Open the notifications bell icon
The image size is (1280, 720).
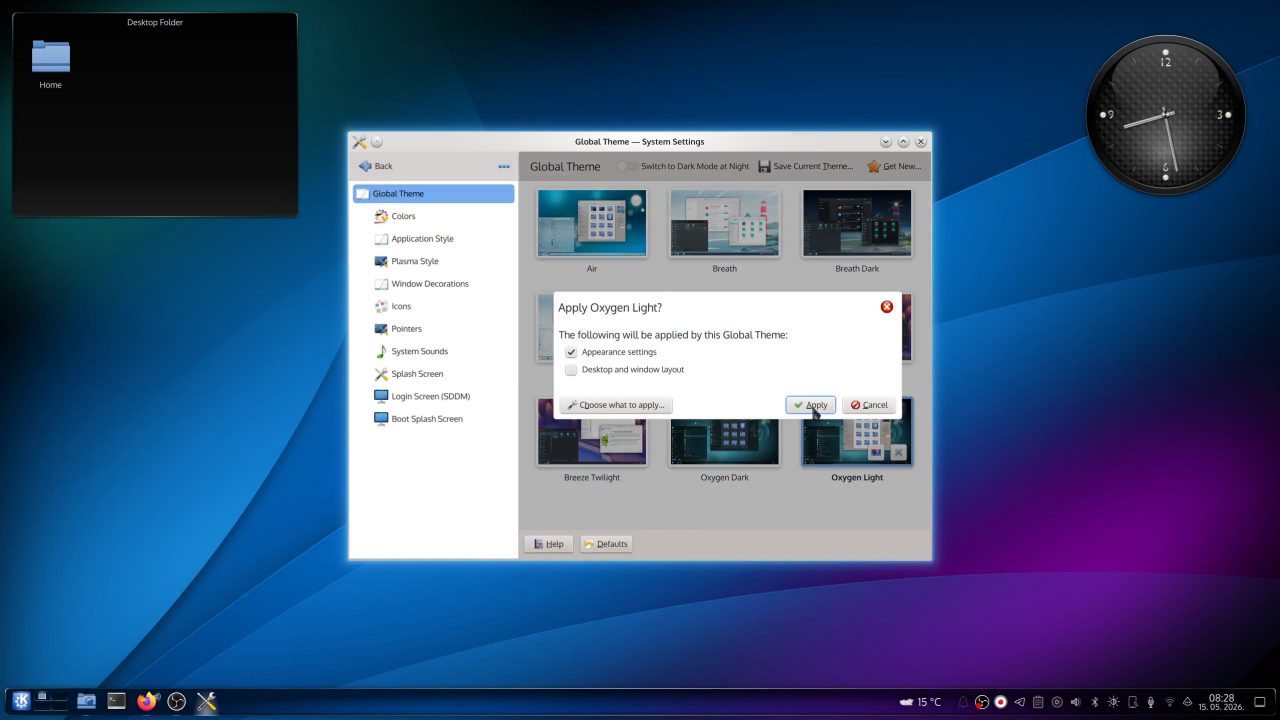click(963, 702)
